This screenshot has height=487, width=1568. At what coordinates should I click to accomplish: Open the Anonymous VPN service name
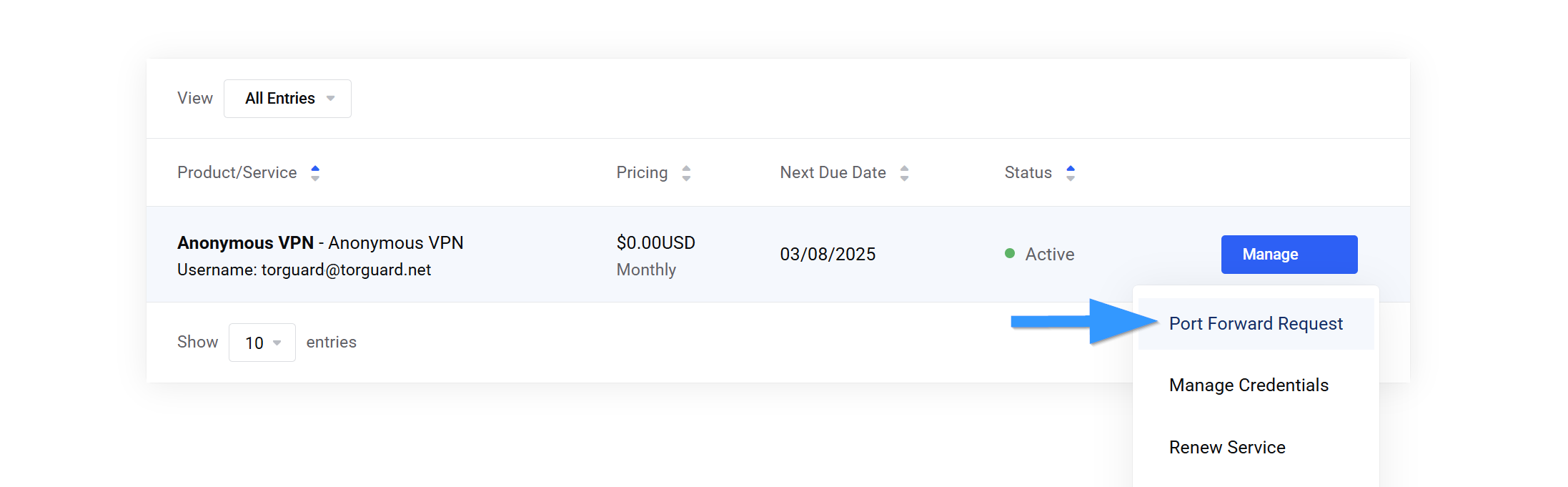point(245,243)
